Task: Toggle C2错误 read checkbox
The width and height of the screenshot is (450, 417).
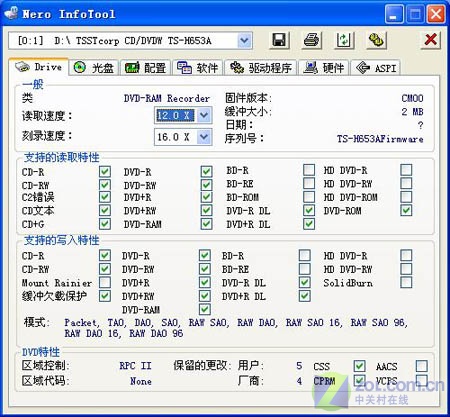Action: 105,197
